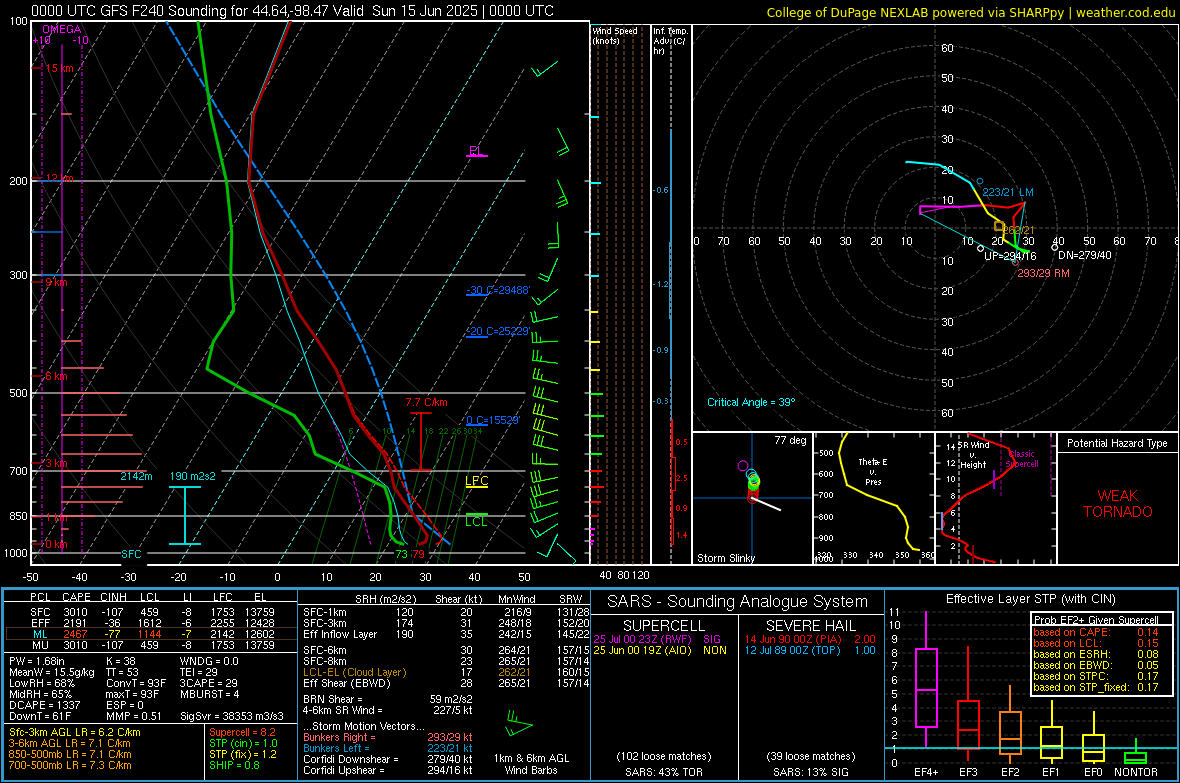Click the green NONTOR box plot
The image size is (1180, 783).
(1135, 756)
